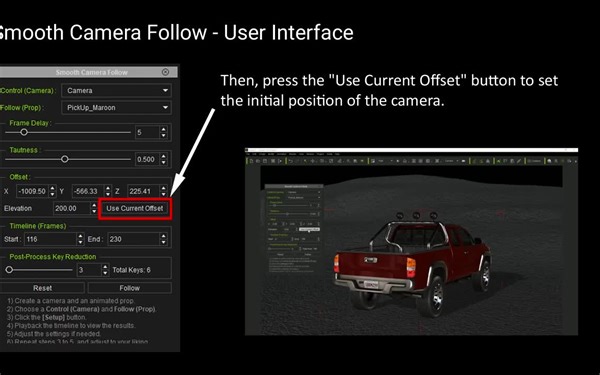Click instruction 2 about choosing Control and Follow
This screenshot has width=600, height=375.
coord(82,309)
